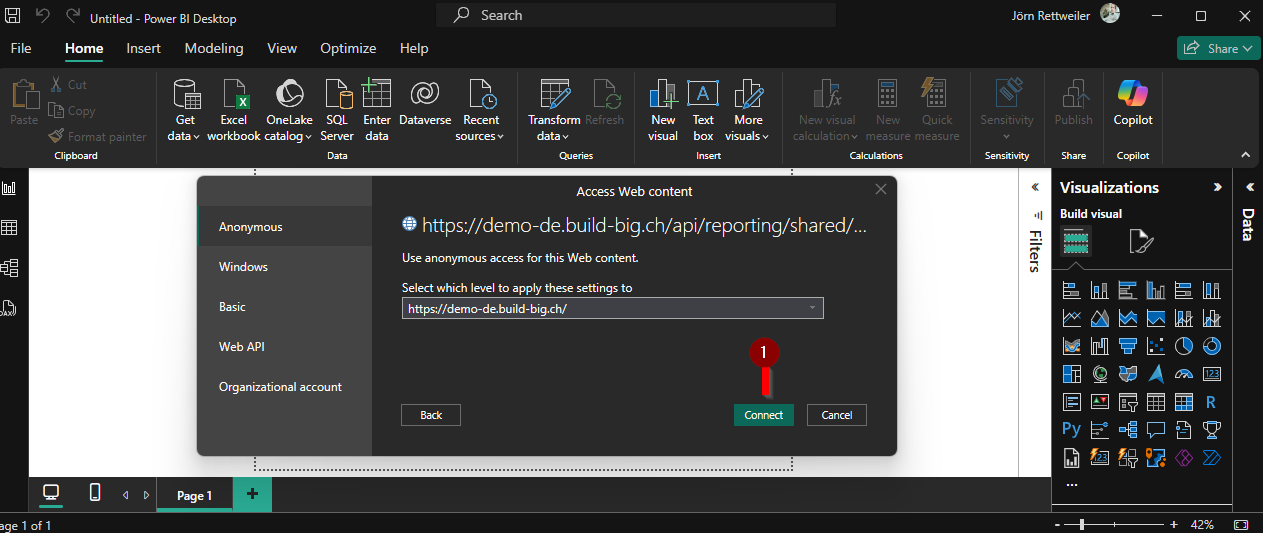Click the Back button

click(431, 415)
